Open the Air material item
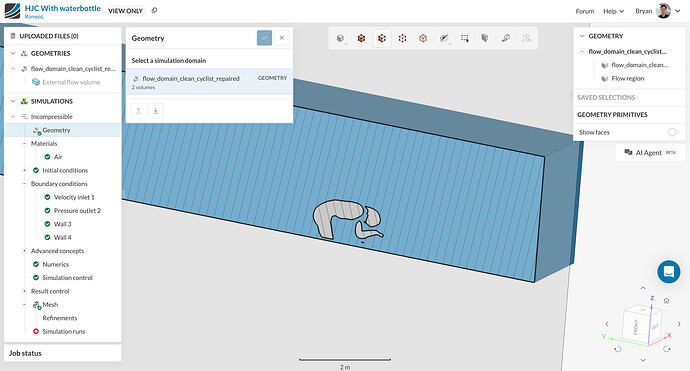The width and height of the screenshot is (690, 371). point(58,157)
